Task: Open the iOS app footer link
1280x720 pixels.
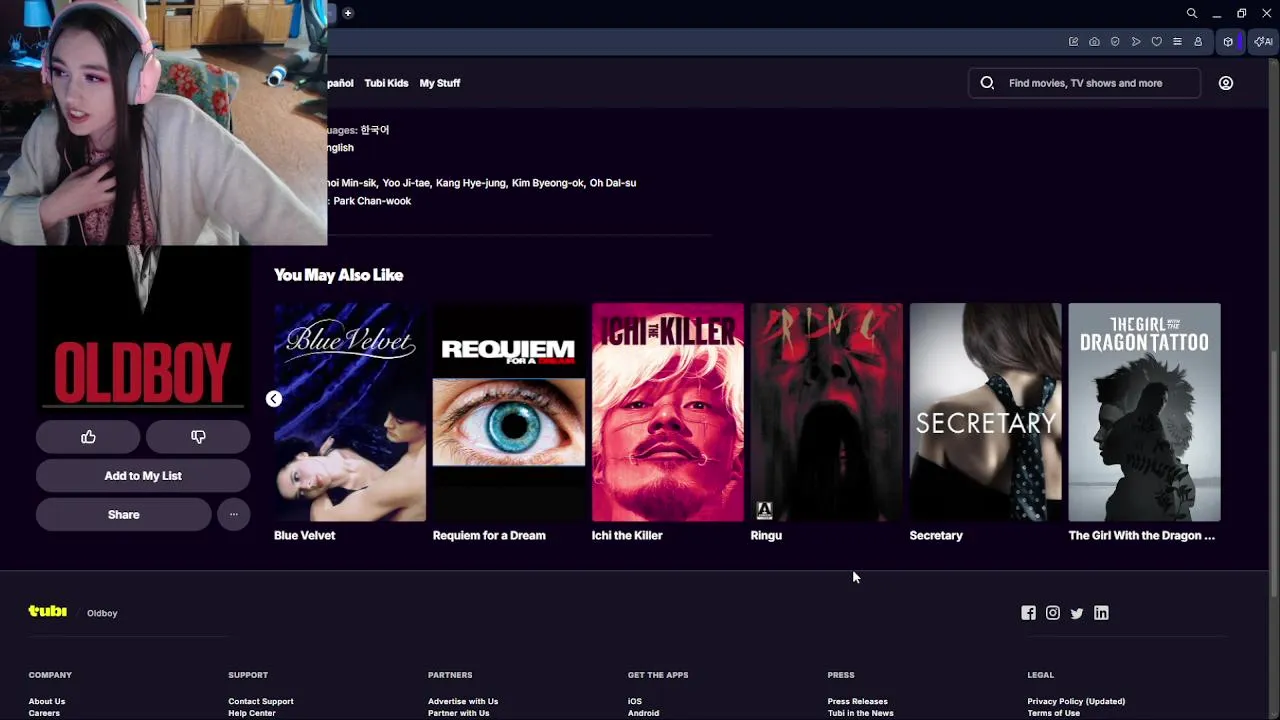Action: [635, 701]
